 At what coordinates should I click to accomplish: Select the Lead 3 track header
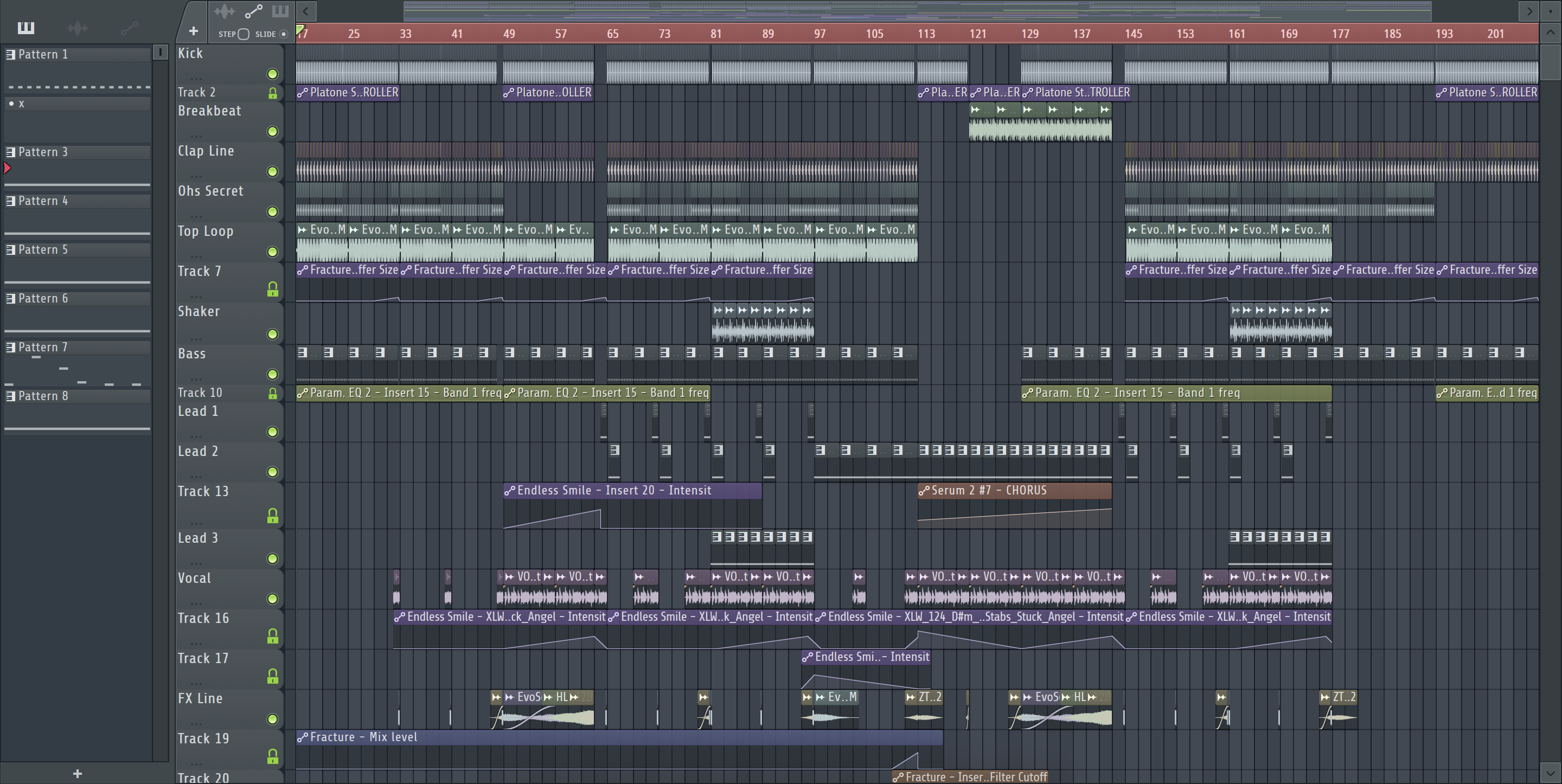click(229, 549)
